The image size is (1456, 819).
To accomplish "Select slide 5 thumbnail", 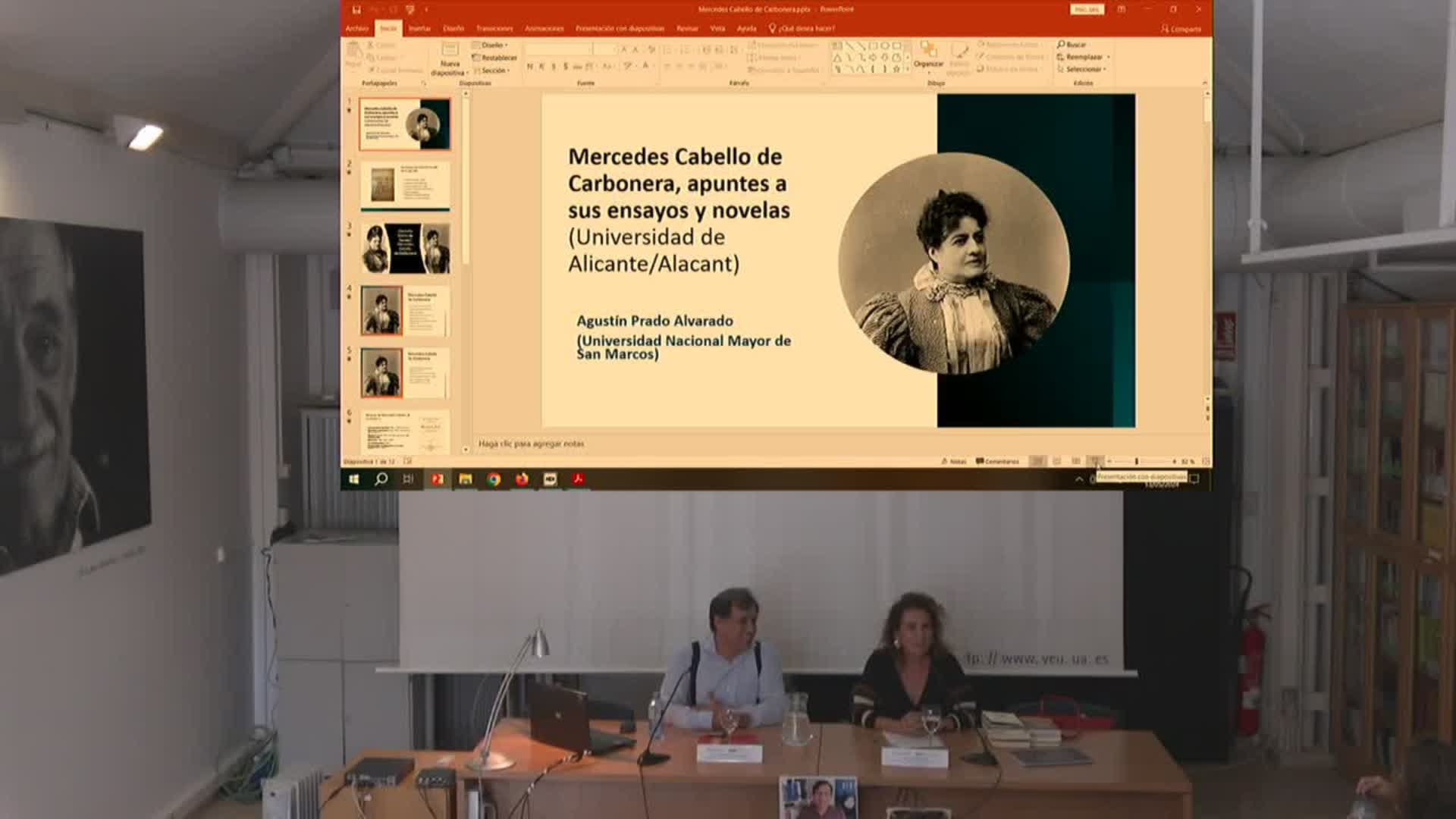I will point(405,372).
